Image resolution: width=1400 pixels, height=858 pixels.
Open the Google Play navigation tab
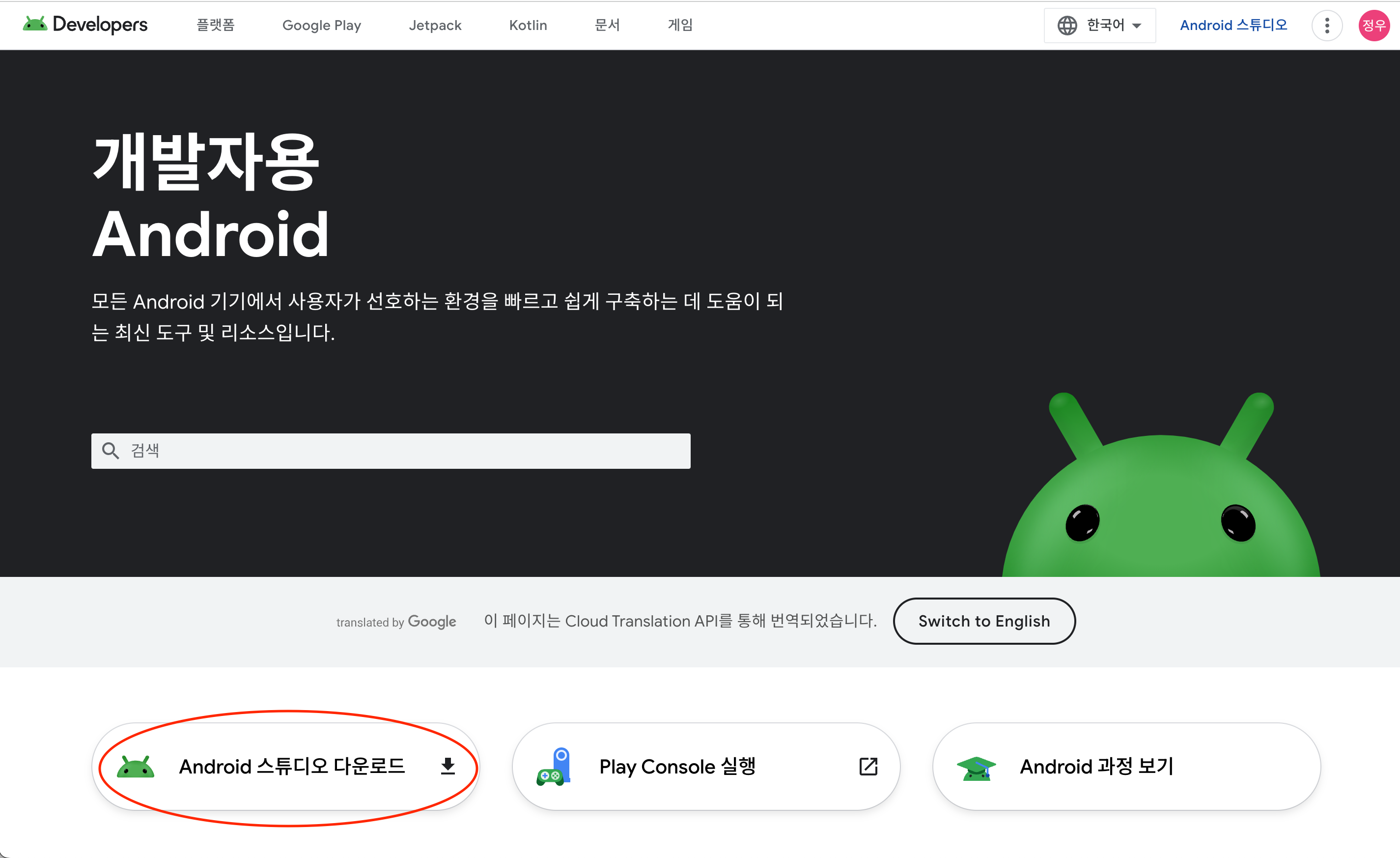(322, 25)
